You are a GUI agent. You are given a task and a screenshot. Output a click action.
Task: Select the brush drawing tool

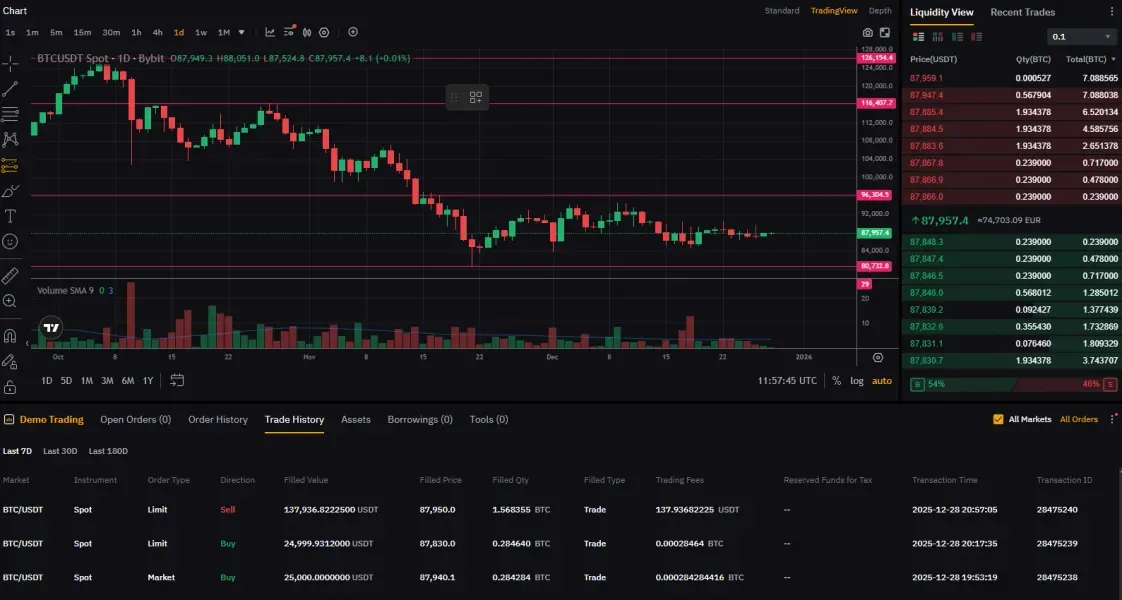10,191
